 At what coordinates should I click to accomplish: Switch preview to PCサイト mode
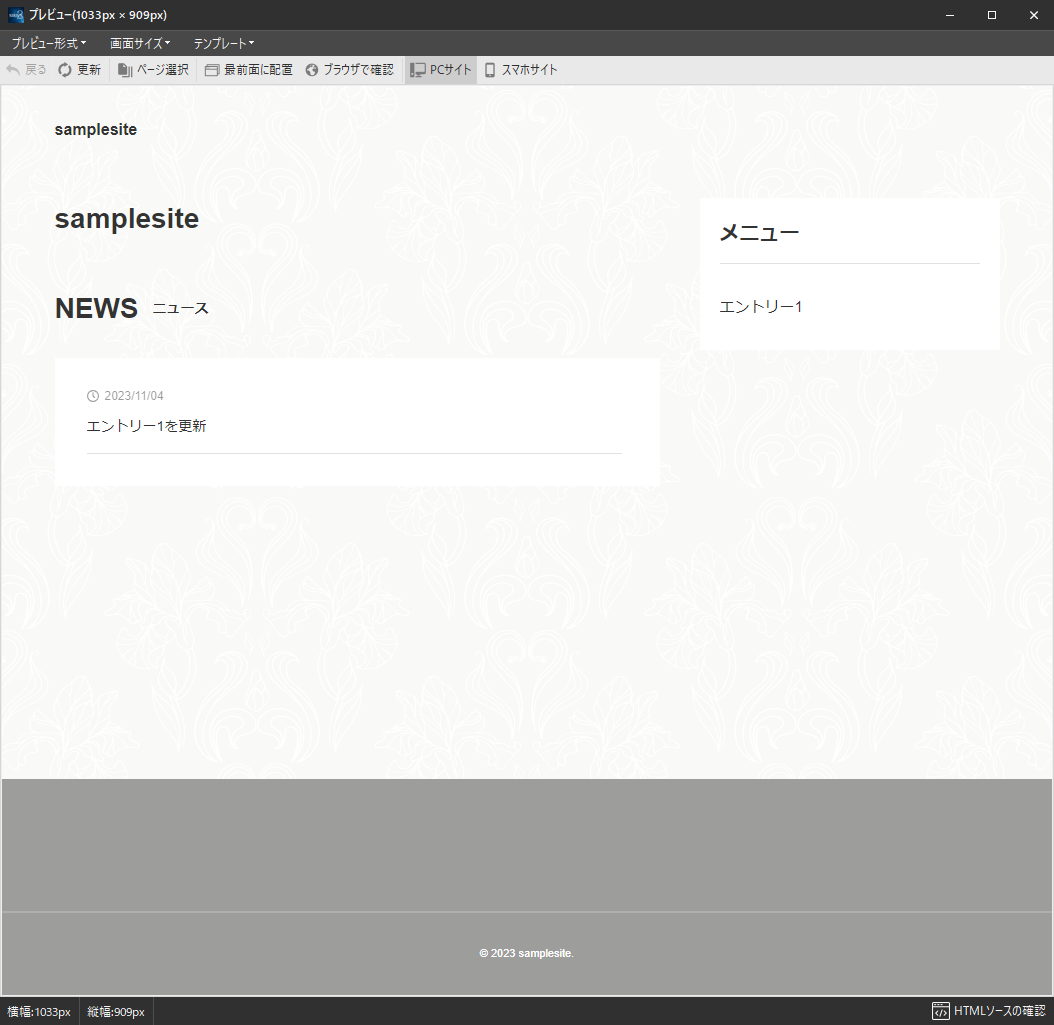(441, 70)
